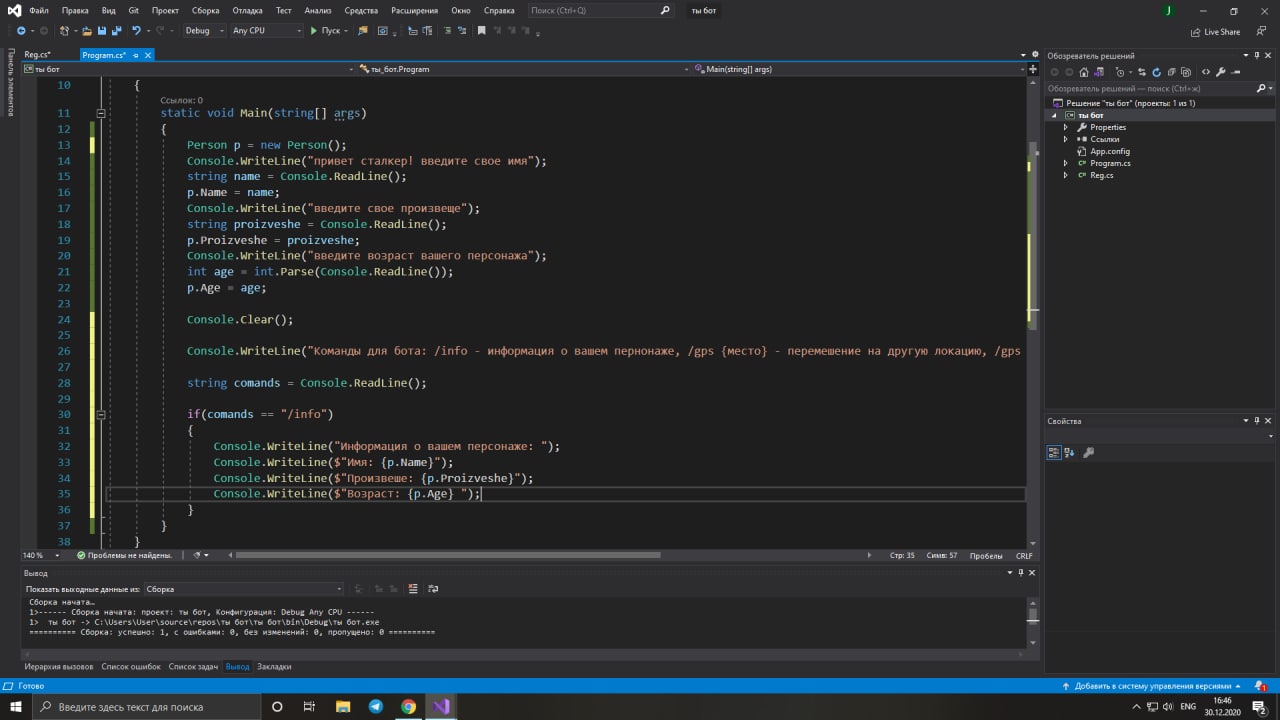Click the Cortana circle taskbar icon
The image size is (1280, 720).
[277, 706]
